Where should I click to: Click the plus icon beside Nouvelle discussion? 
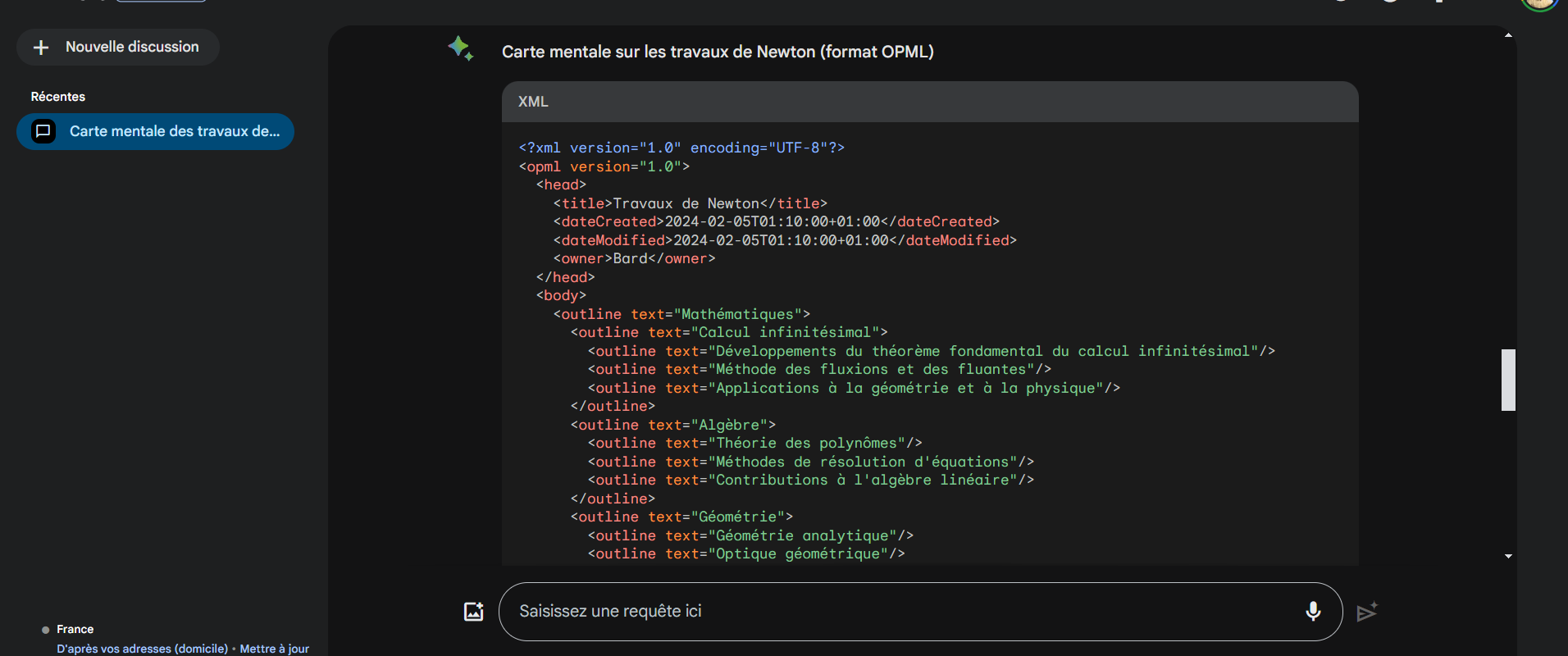click(x=41, y=48)
